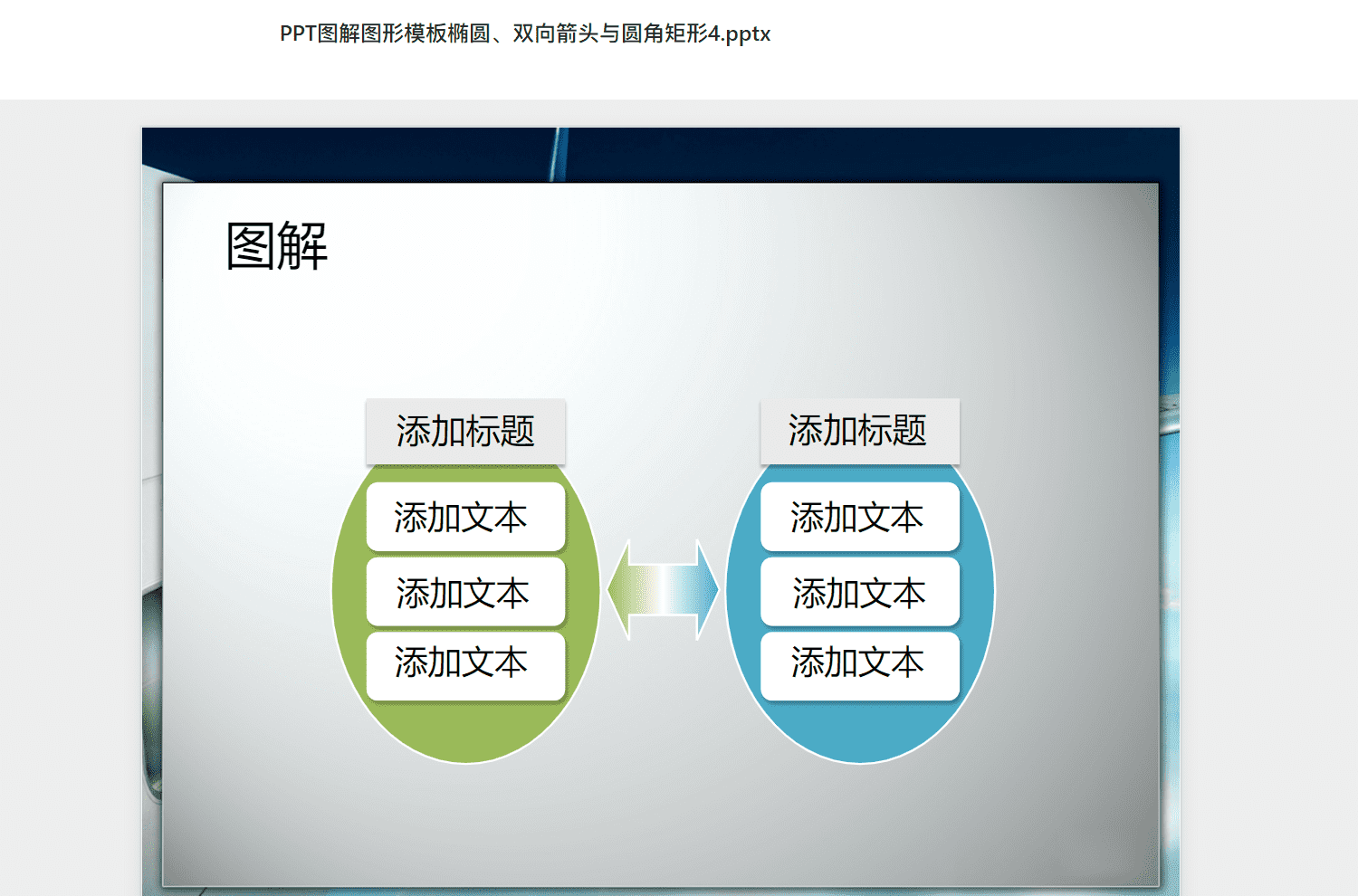
Task: Select the middle 添加文本 box in the blue ellipse
Action: click(x=859, y=592)
